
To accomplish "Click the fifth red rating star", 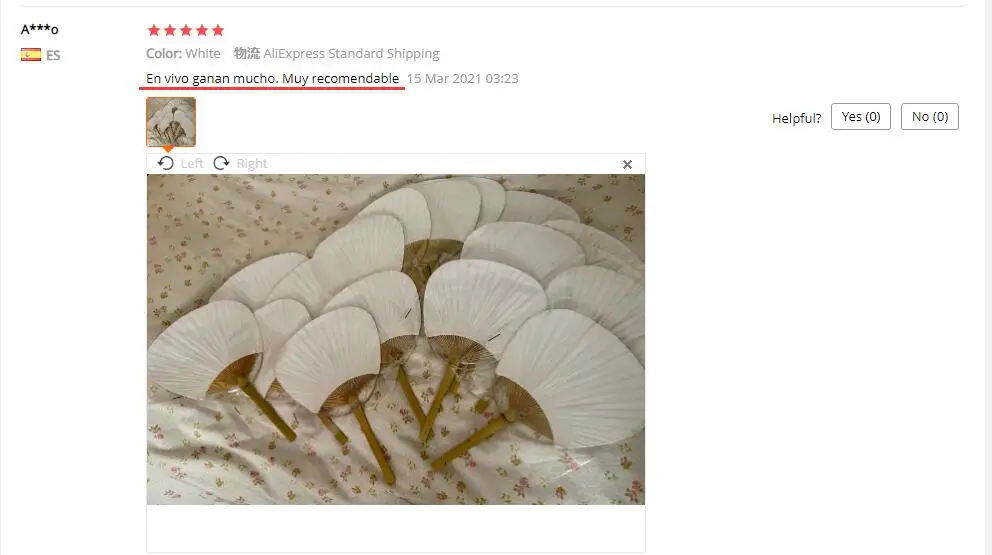I will [218, 30].
